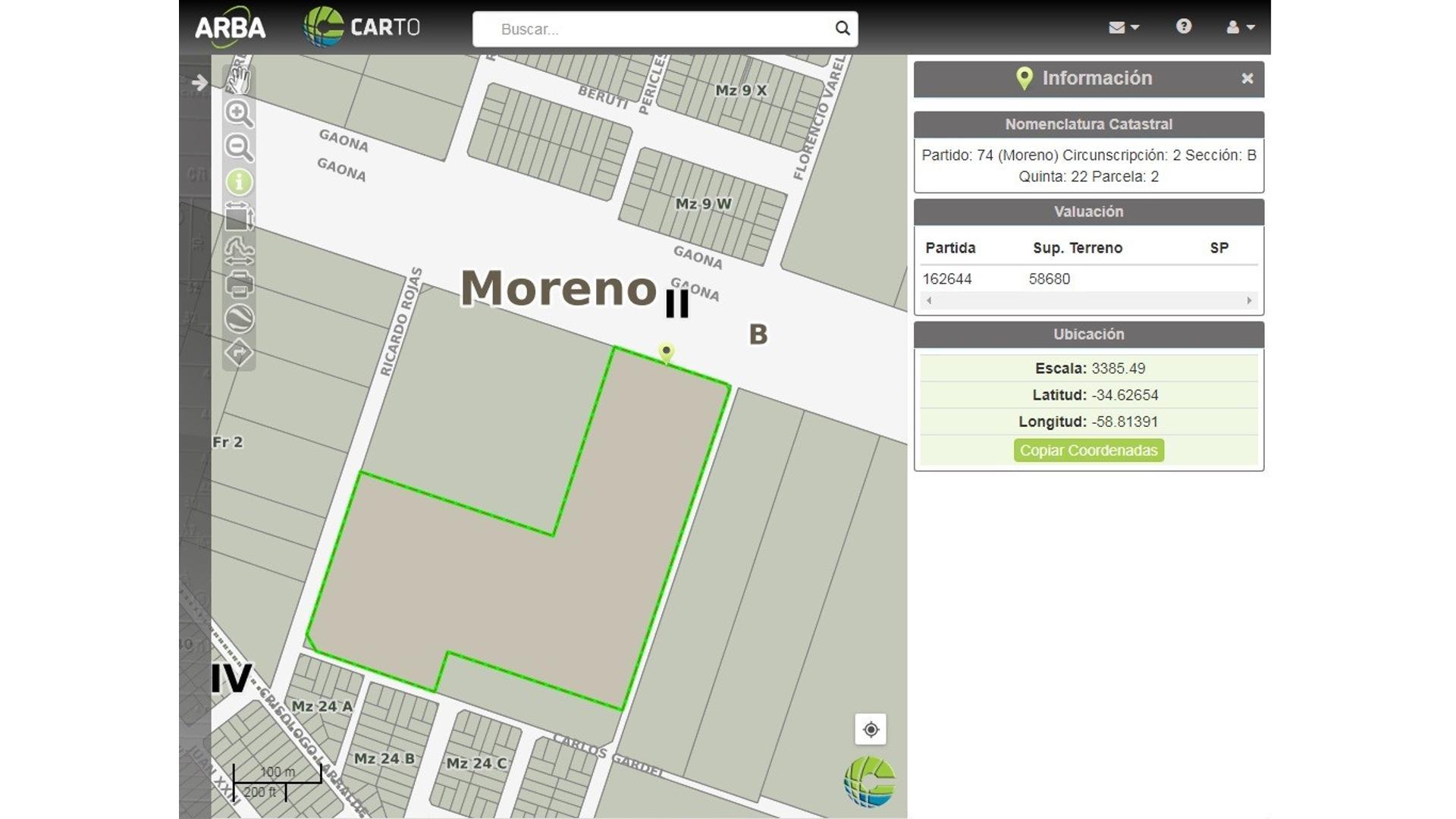Click the Ubicación section header
The width and height of the screenshot is (1456, 819).
[1088, 334]
